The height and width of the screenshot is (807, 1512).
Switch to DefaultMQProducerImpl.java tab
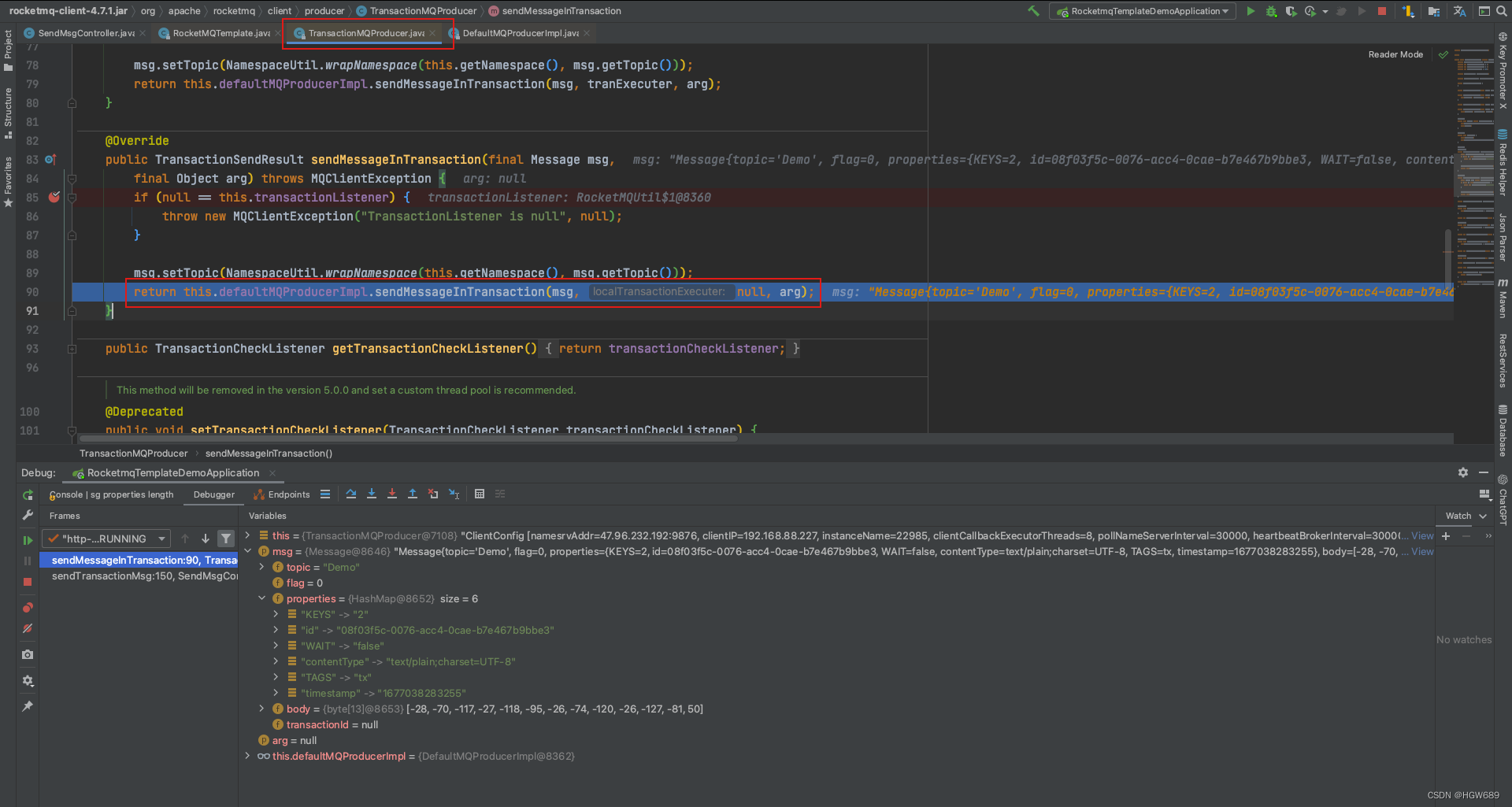[x=520, y=33]
